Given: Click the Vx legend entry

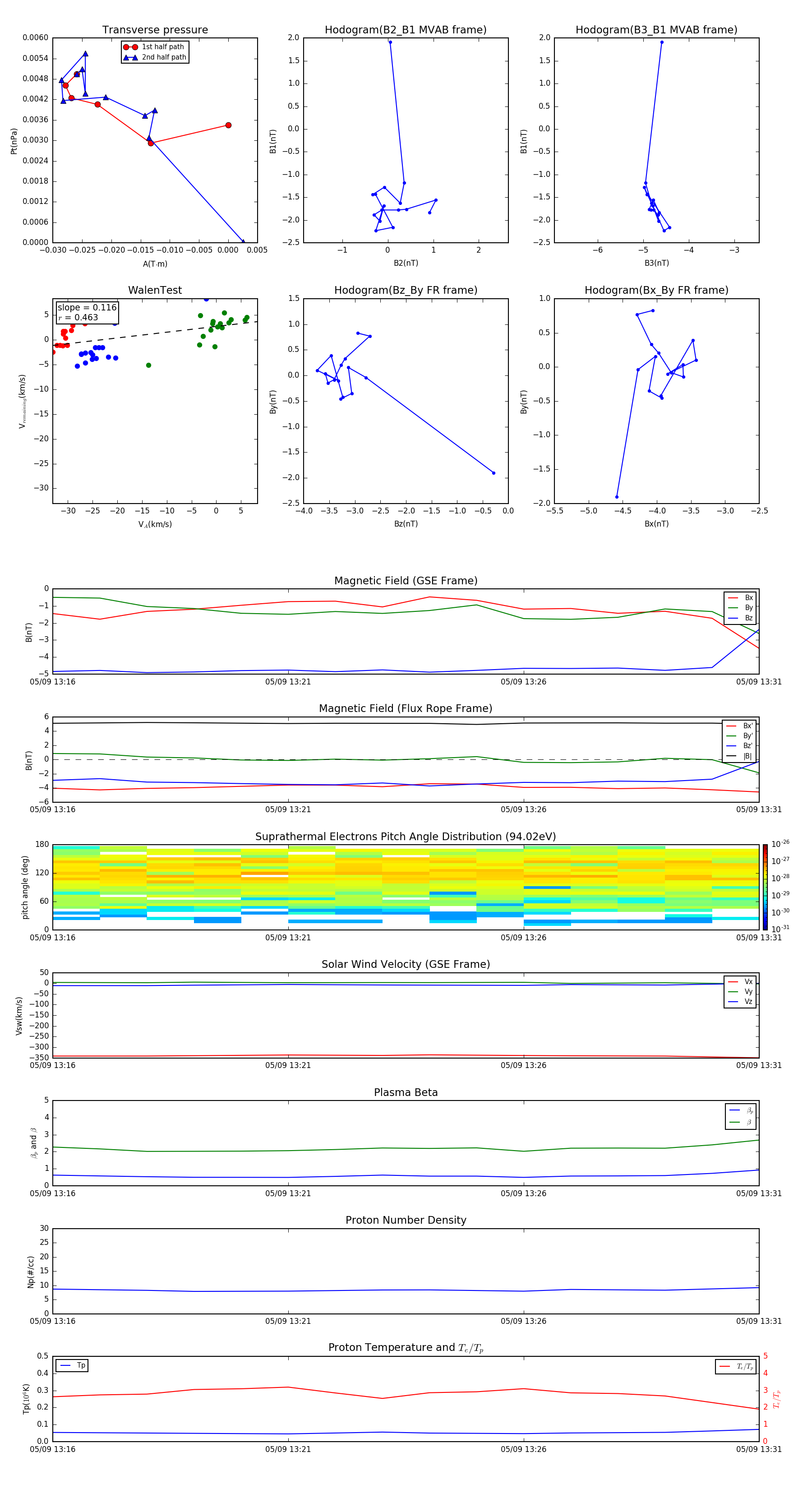Looking at the screenshot, I should 740,981.
